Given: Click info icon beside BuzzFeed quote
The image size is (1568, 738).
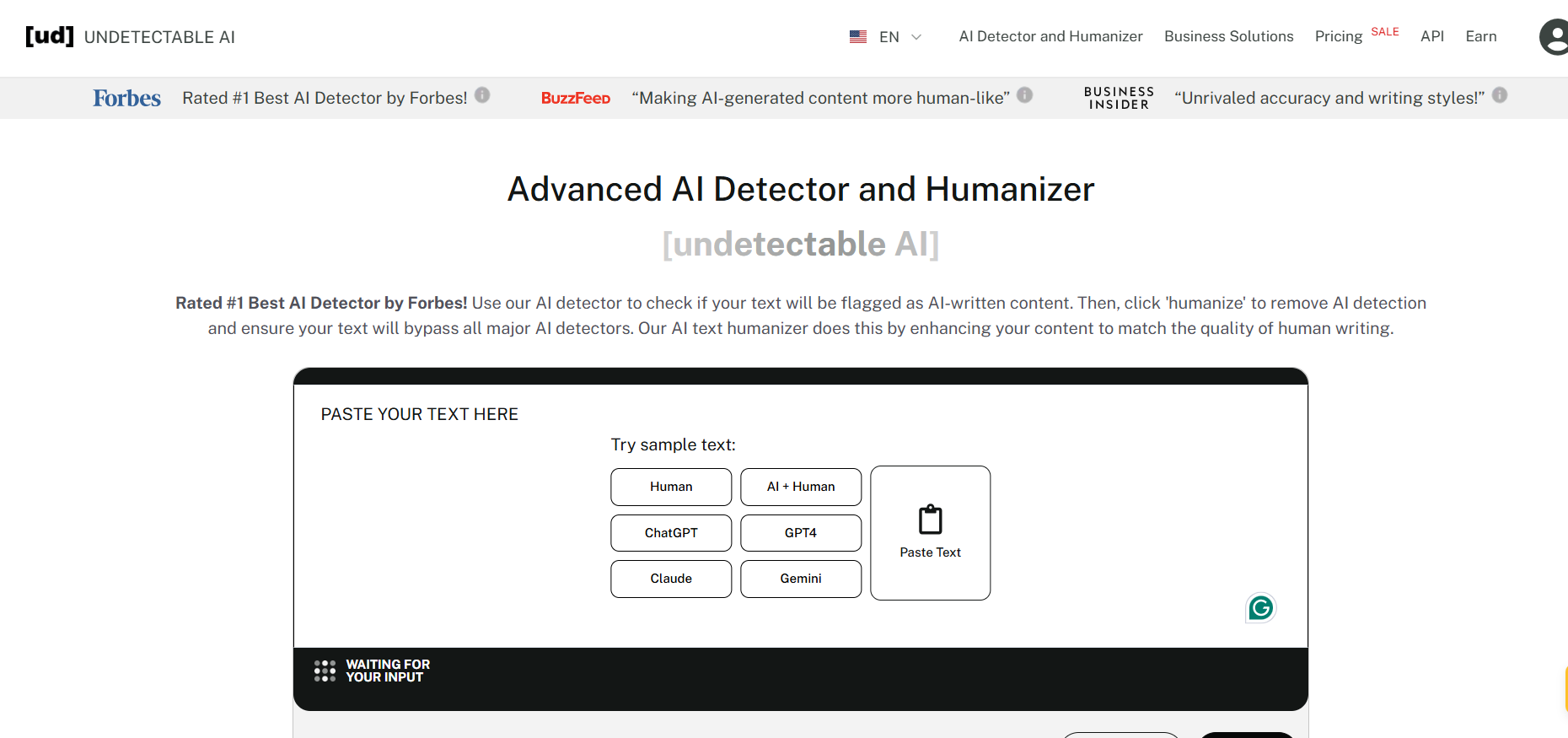Looking at the screenshot, I should (1024, 94).
